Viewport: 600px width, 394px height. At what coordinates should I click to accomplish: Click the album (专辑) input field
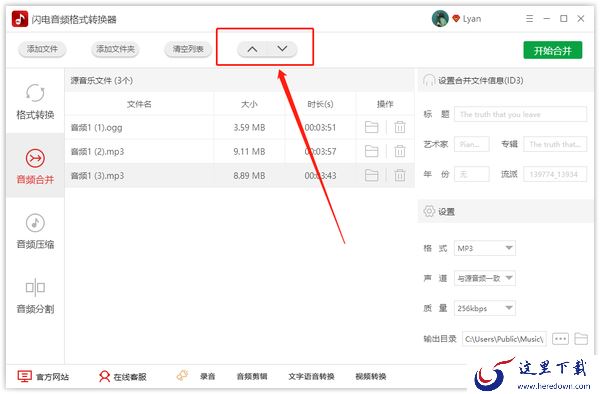(x=555, y=144)
